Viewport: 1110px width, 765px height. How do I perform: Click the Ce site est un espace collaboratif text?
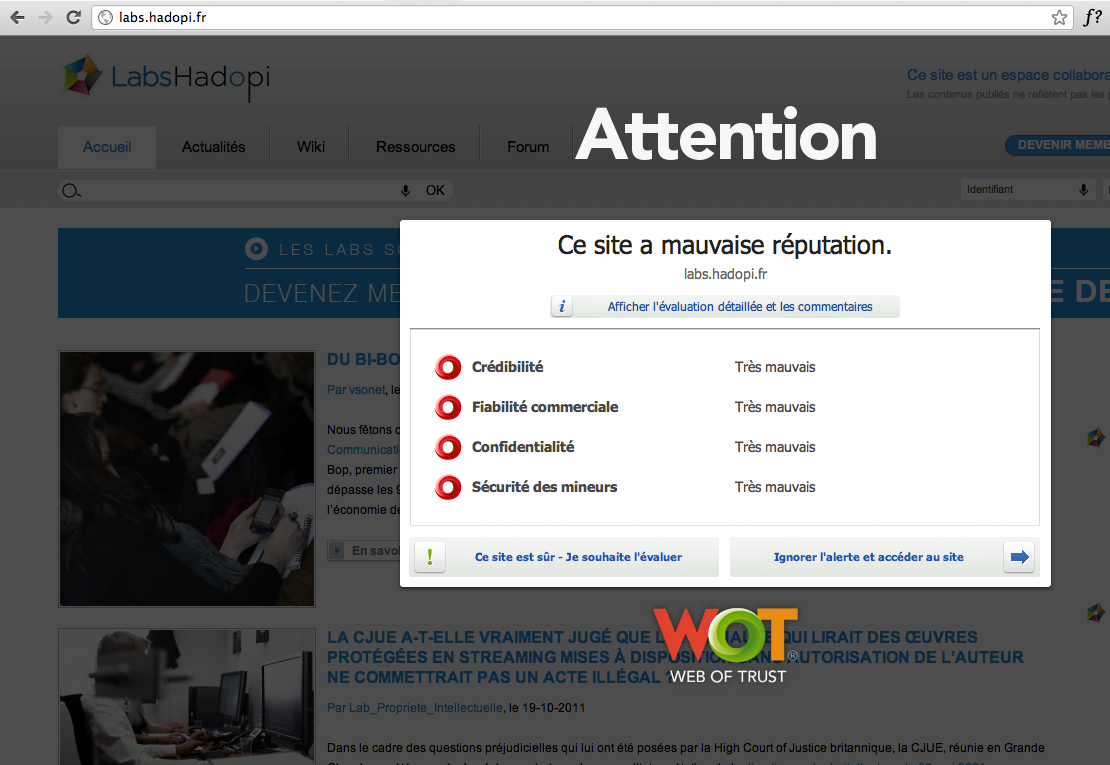tap(1008, 75)
